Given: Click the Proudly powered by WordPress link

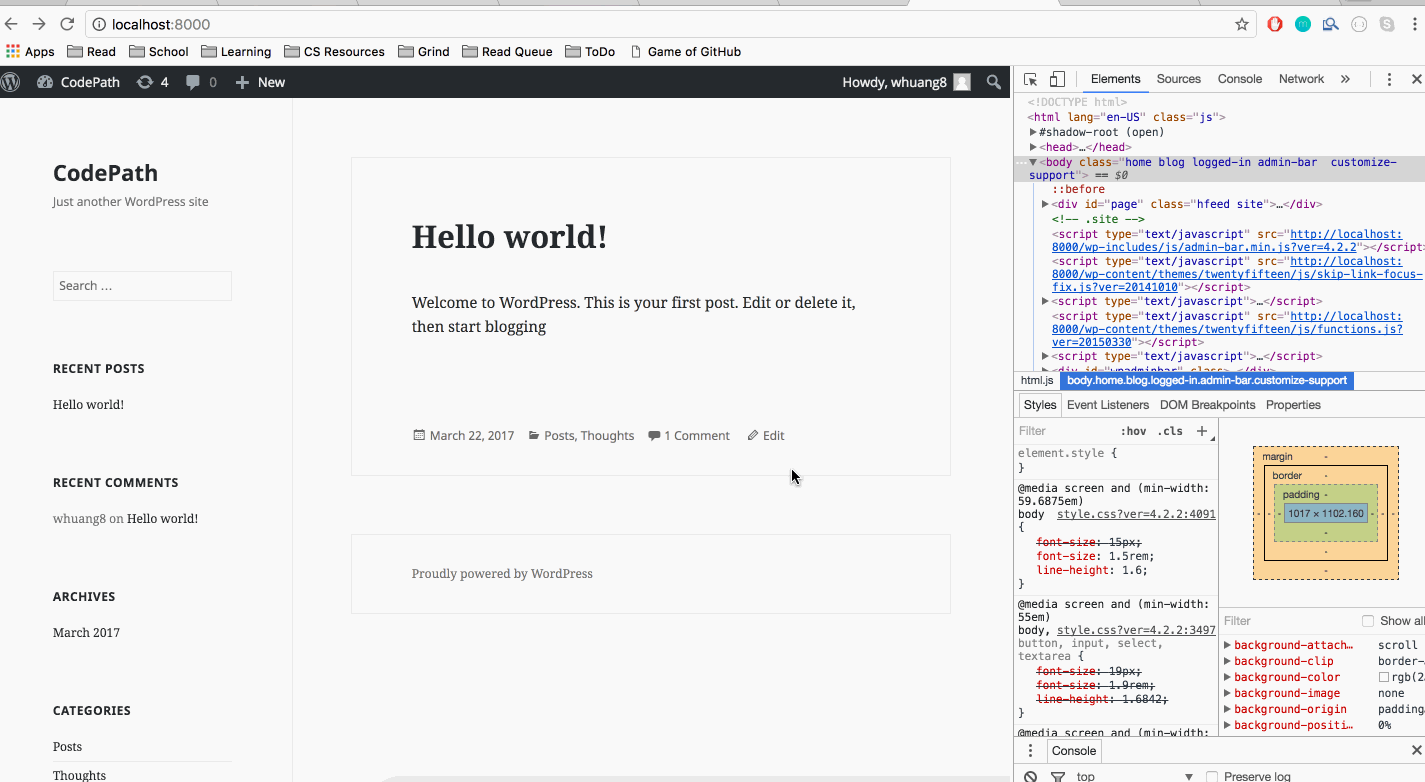Looking at the screenshot, I should click(502, 573).
